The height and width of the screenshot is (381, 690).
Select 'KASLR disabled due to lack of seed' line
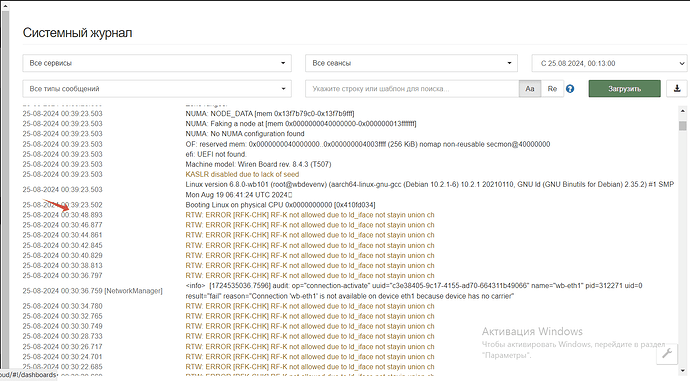[x=242, y=174]
